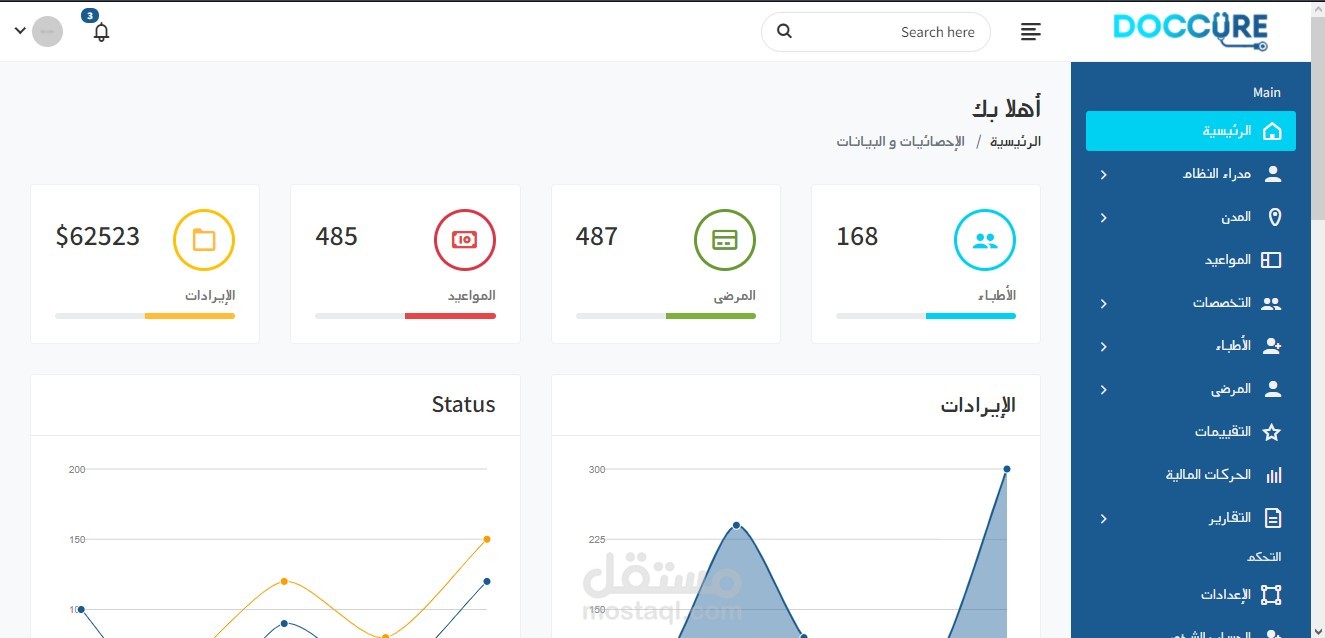Click the Status chart title
Image resolution: width=1325 pixels, height=638 pixels.
[x=463, y=405]
